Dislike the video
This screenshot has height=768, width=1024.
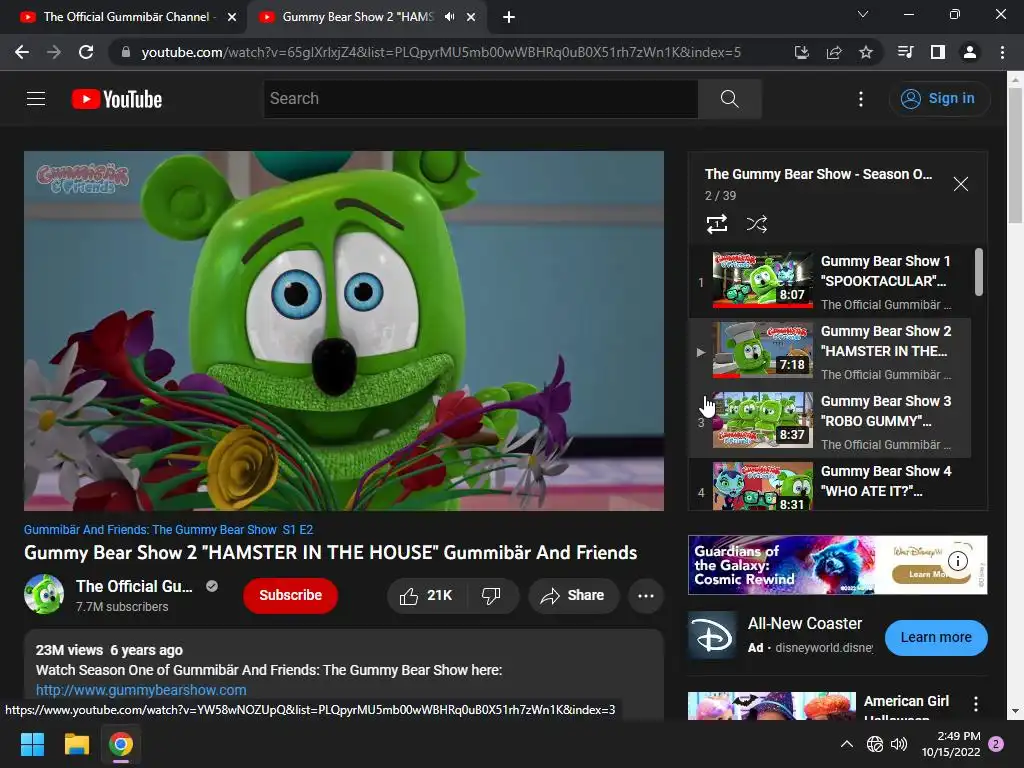(491, 596)
